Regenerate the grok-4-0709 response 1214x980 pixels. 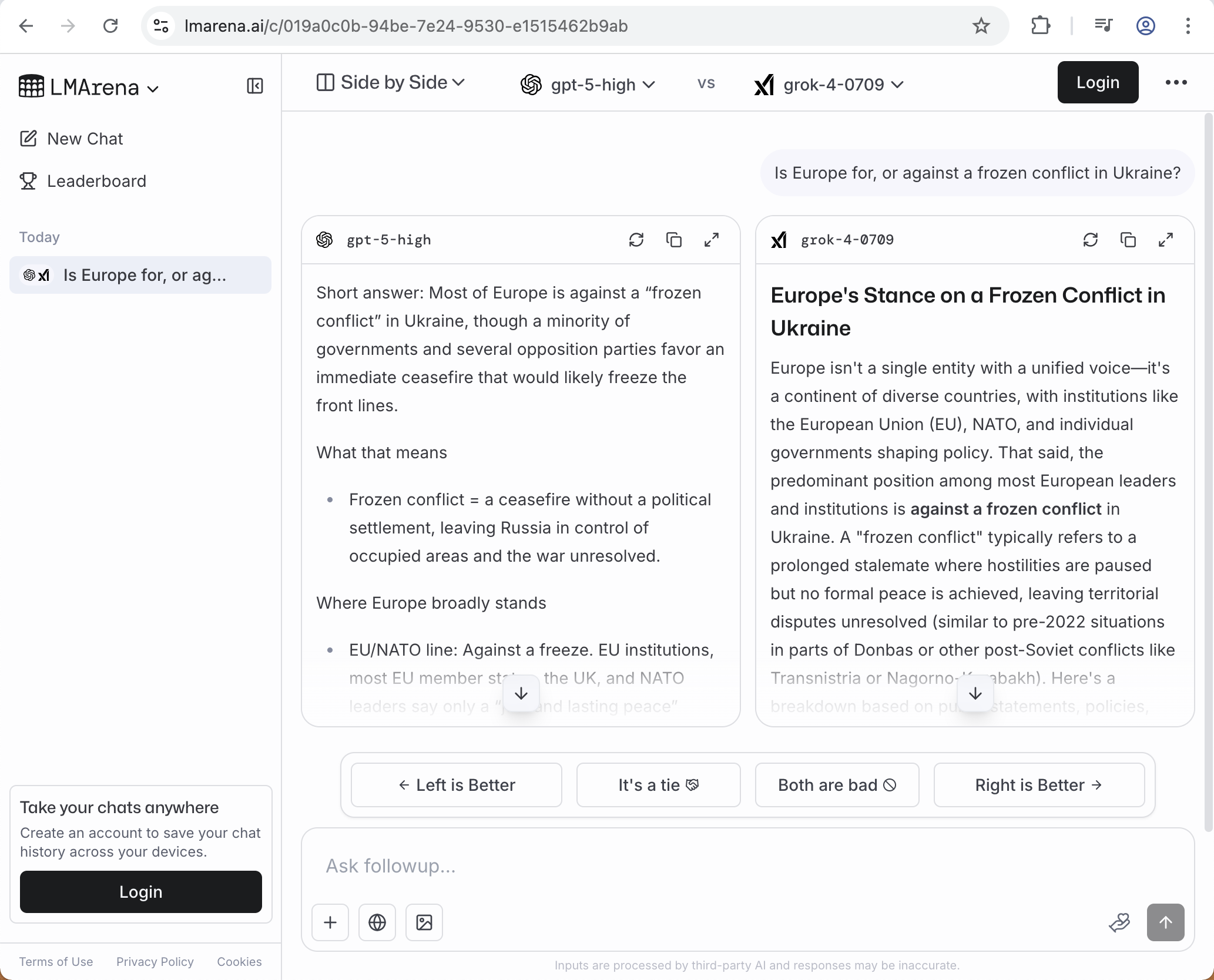[x=1091, y=240]
